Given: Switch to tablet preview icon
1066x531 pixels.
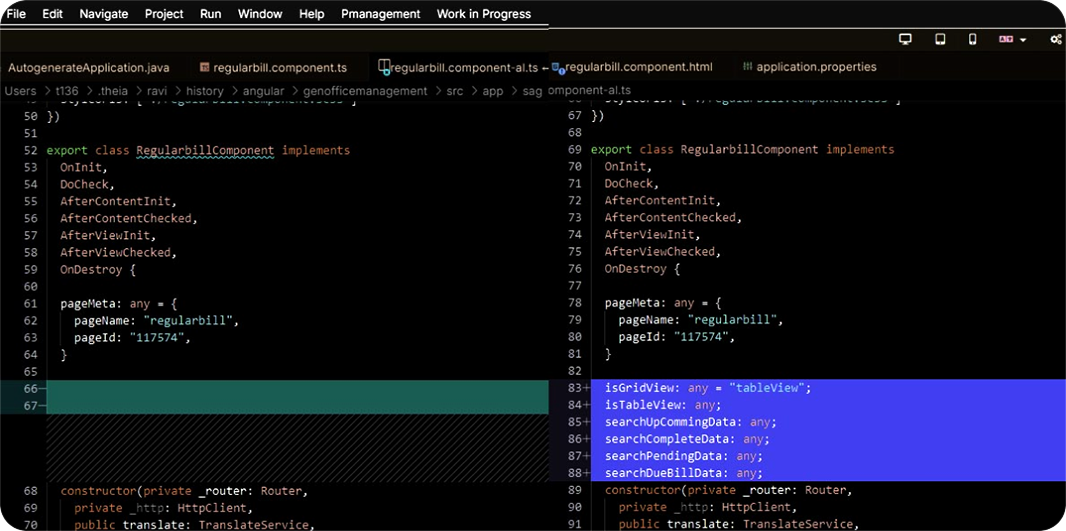Looking at the screenshot, I should [x=940, y=39].
